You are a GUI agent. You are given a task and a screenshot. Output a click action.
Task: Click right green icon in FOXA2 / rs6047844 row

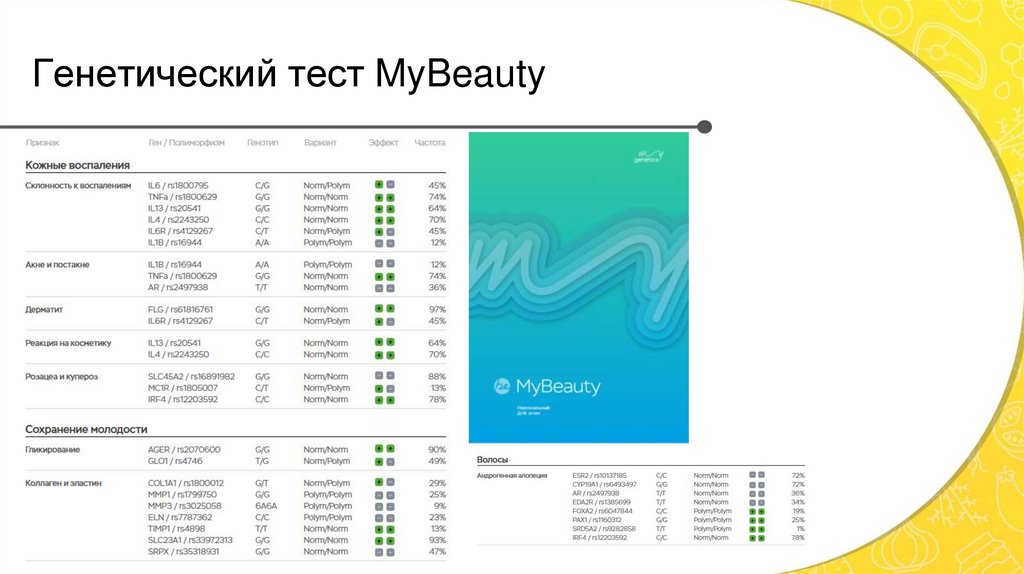point(761,511)
